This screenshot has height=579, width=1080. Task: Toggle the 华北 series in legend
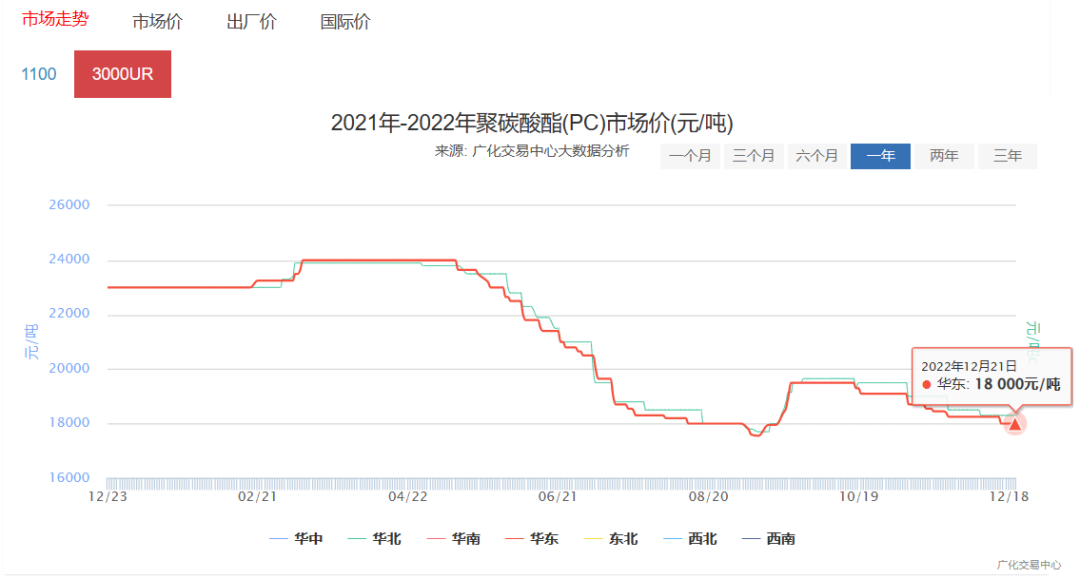(375, 539)
